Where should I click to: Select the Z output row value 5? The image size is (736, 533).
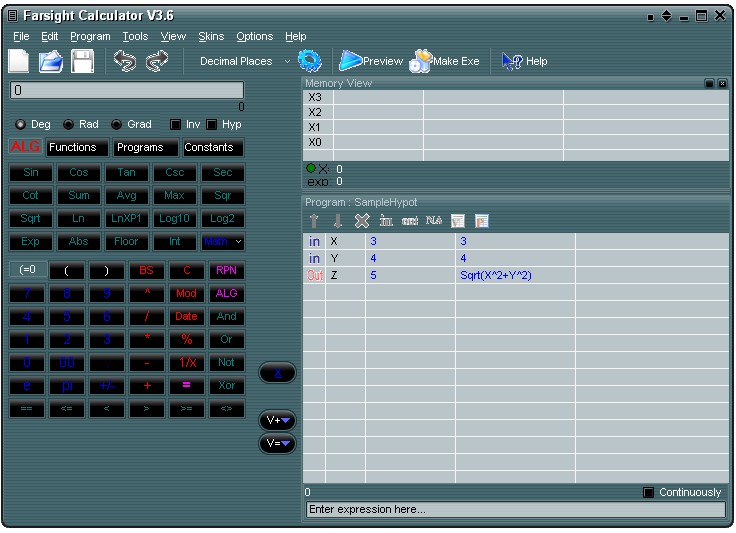click(x=410, y=275)
